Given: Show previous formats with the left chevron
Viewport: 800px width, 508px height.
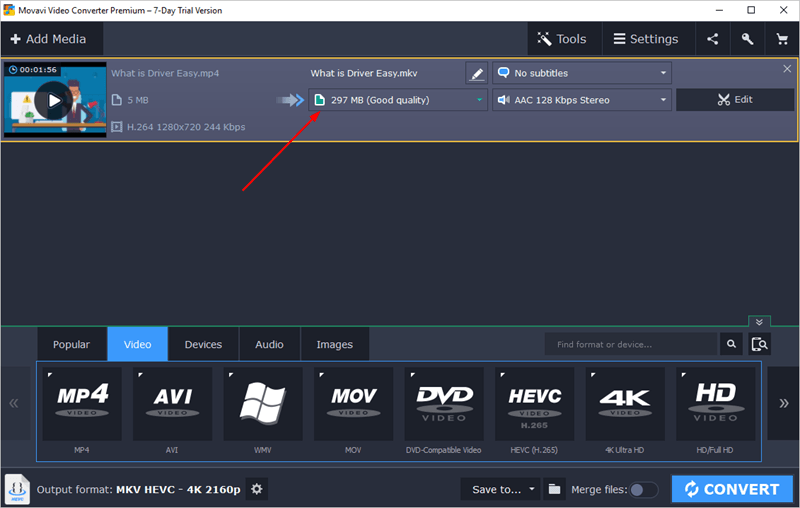Looking at the screenshot, I should click(14, 403).
